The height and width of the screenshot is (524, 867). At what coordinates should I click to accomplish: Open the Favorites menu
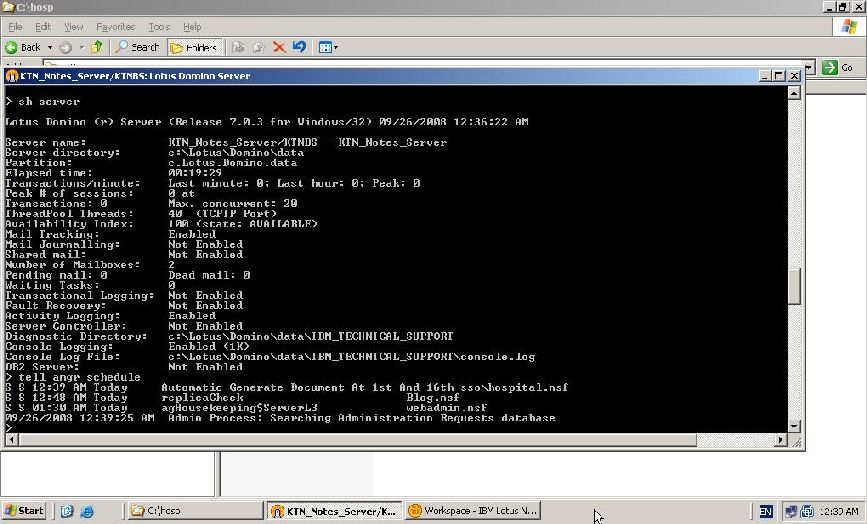pos(116,27)
